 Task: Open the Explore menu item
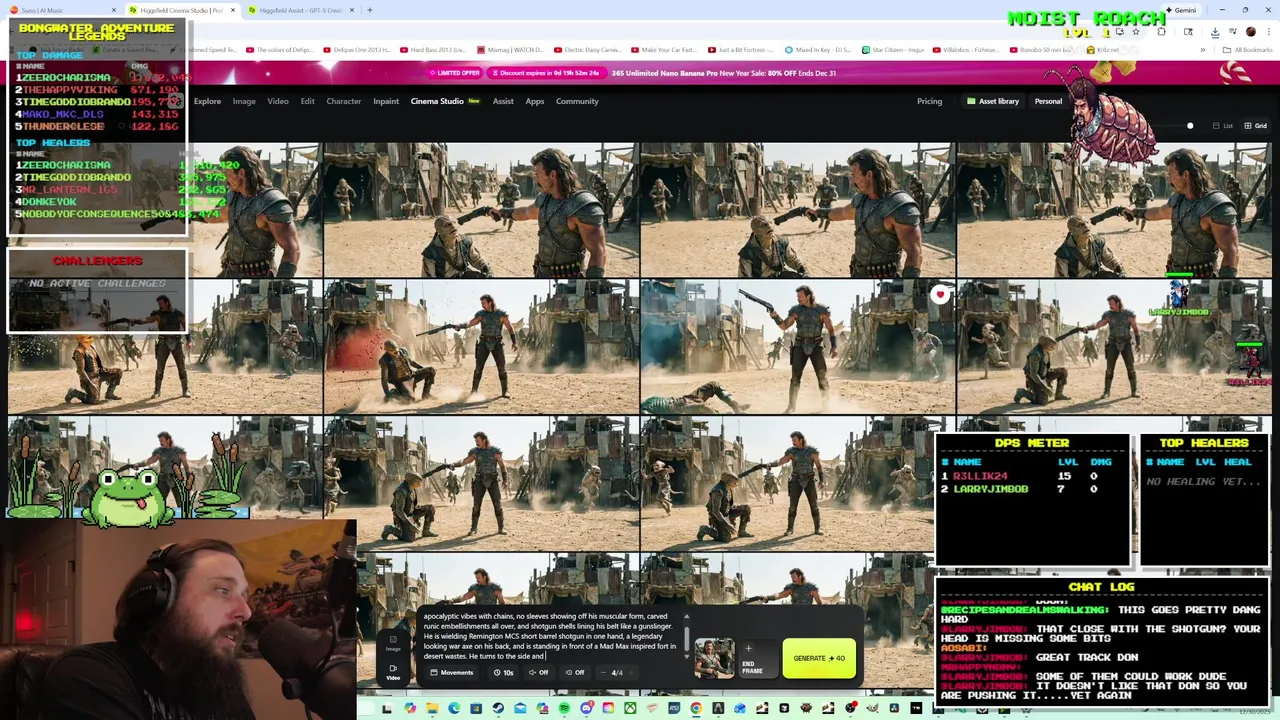tap(207, 101)
